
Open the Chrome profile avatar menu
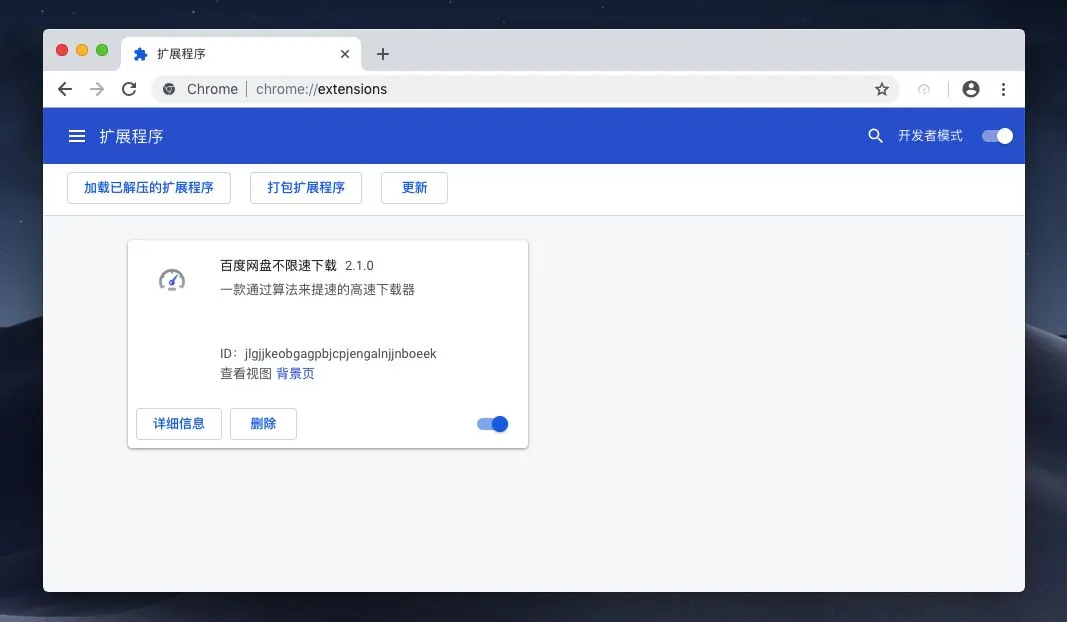click(971, 89)
